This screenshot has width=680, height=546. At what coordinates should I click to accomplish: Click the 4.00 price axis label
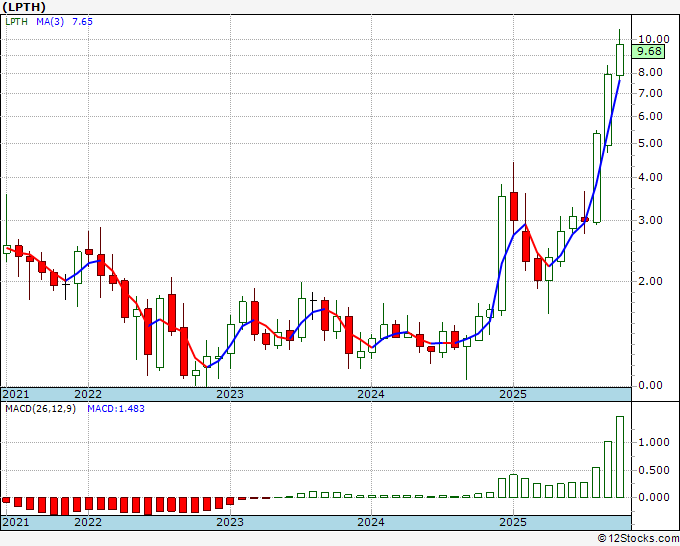[x=651, y=177]
